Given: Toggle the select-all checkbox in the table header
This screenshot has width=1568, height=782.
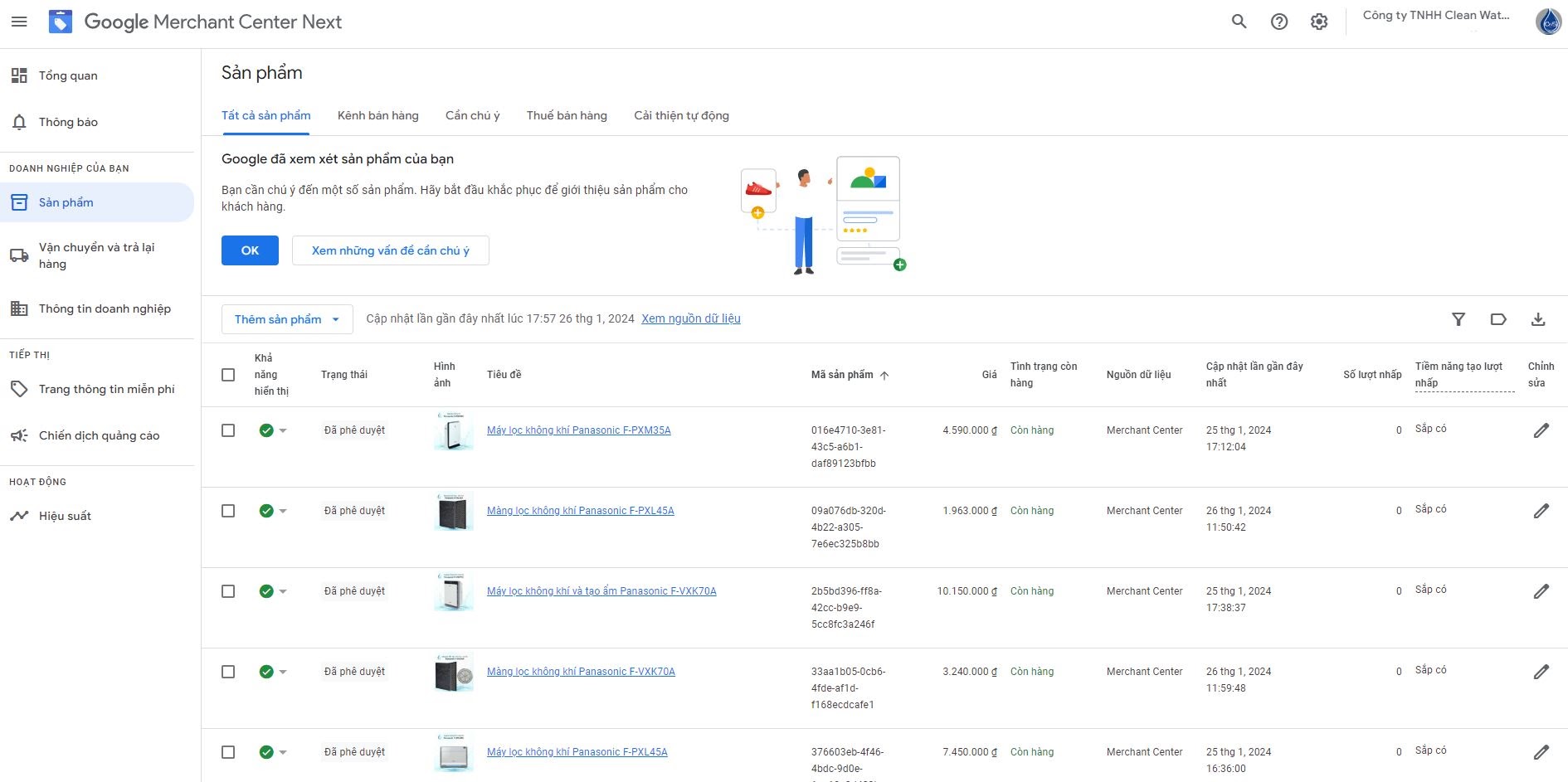Looking at the screenshot, I should (x=229, y=375).
